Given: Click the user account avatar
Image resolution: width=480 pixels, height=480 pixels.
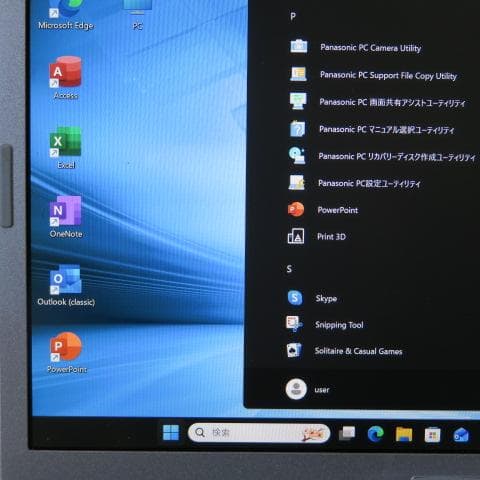Looking at the screenshot, I should tap(296, 389).
